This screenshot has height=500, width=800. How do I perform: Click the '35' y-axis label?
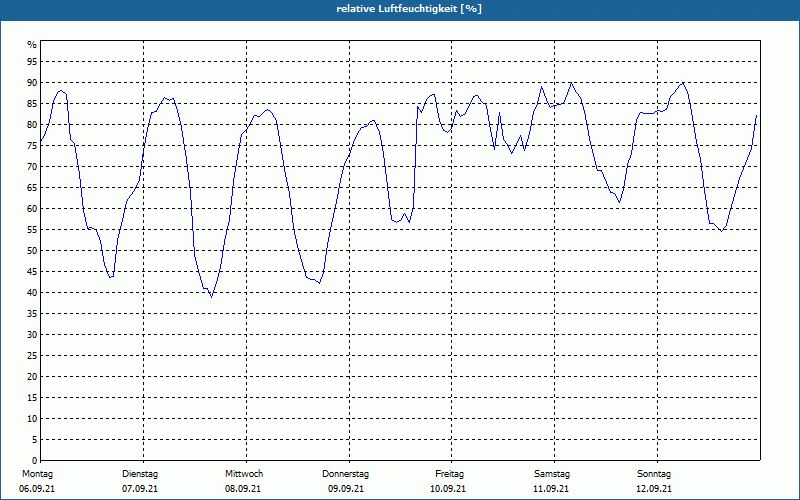[x=32, y=314]
